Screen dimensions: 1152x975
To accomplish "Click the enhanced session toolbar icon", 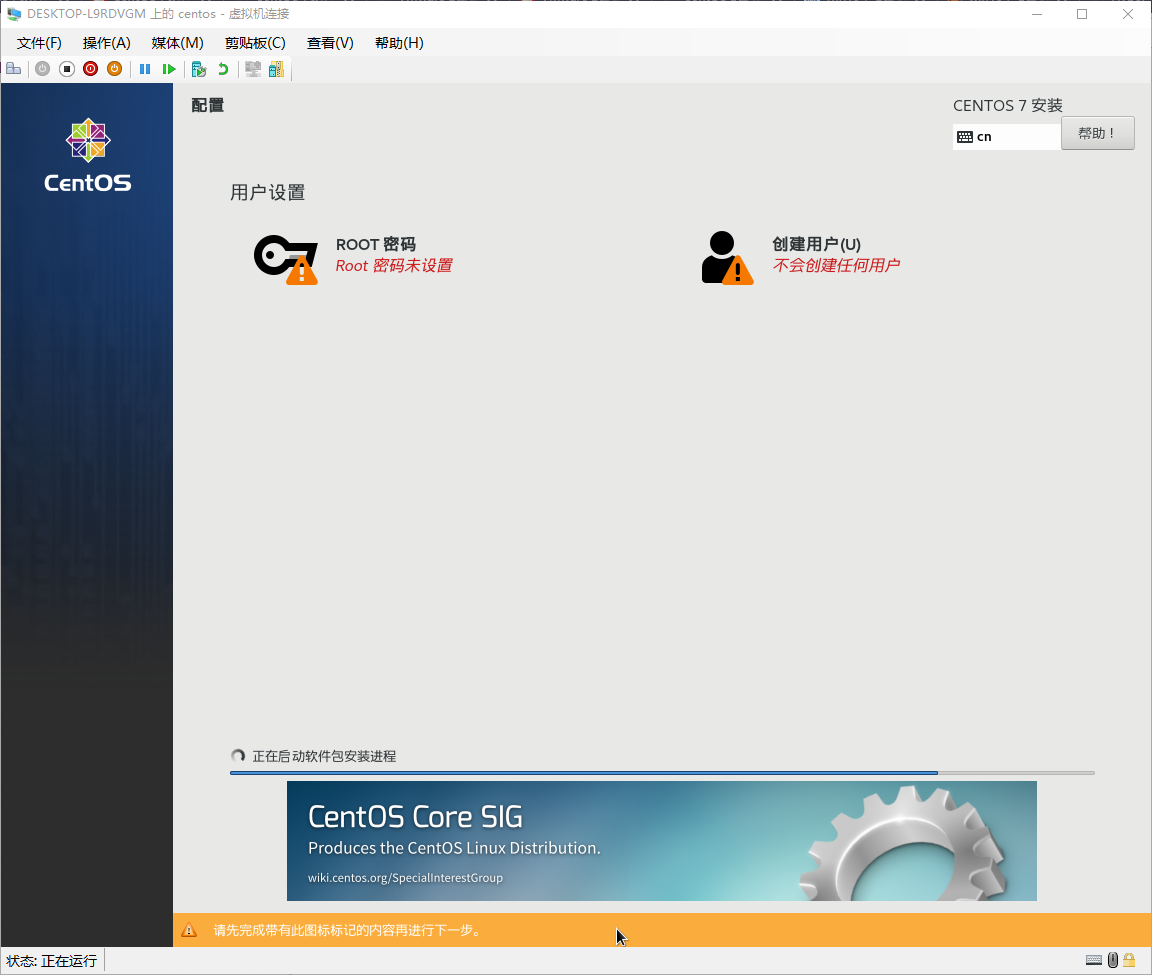I will click(253, 69).
